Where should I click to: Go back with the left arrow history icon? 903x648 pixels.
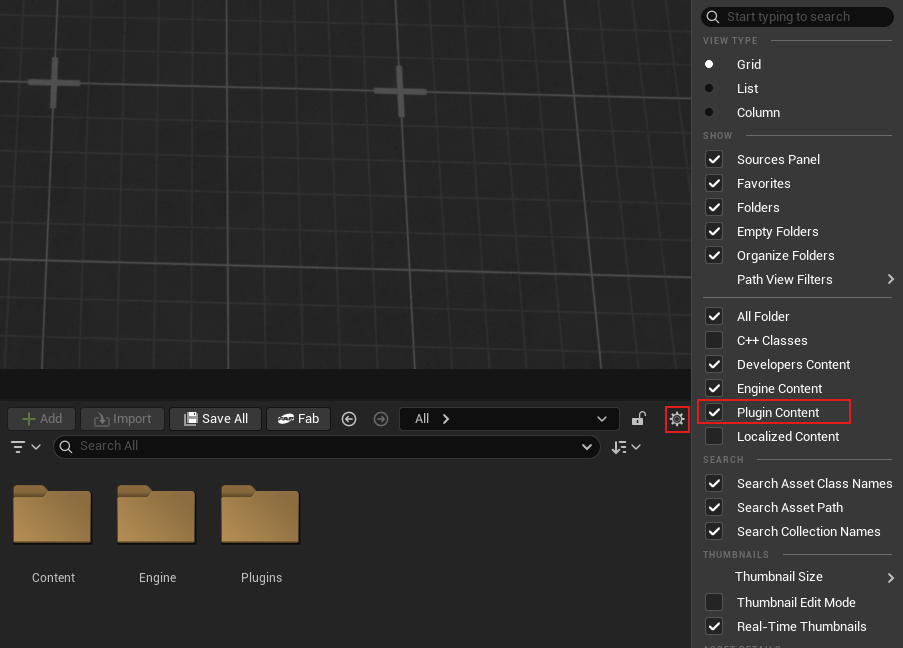349,419
